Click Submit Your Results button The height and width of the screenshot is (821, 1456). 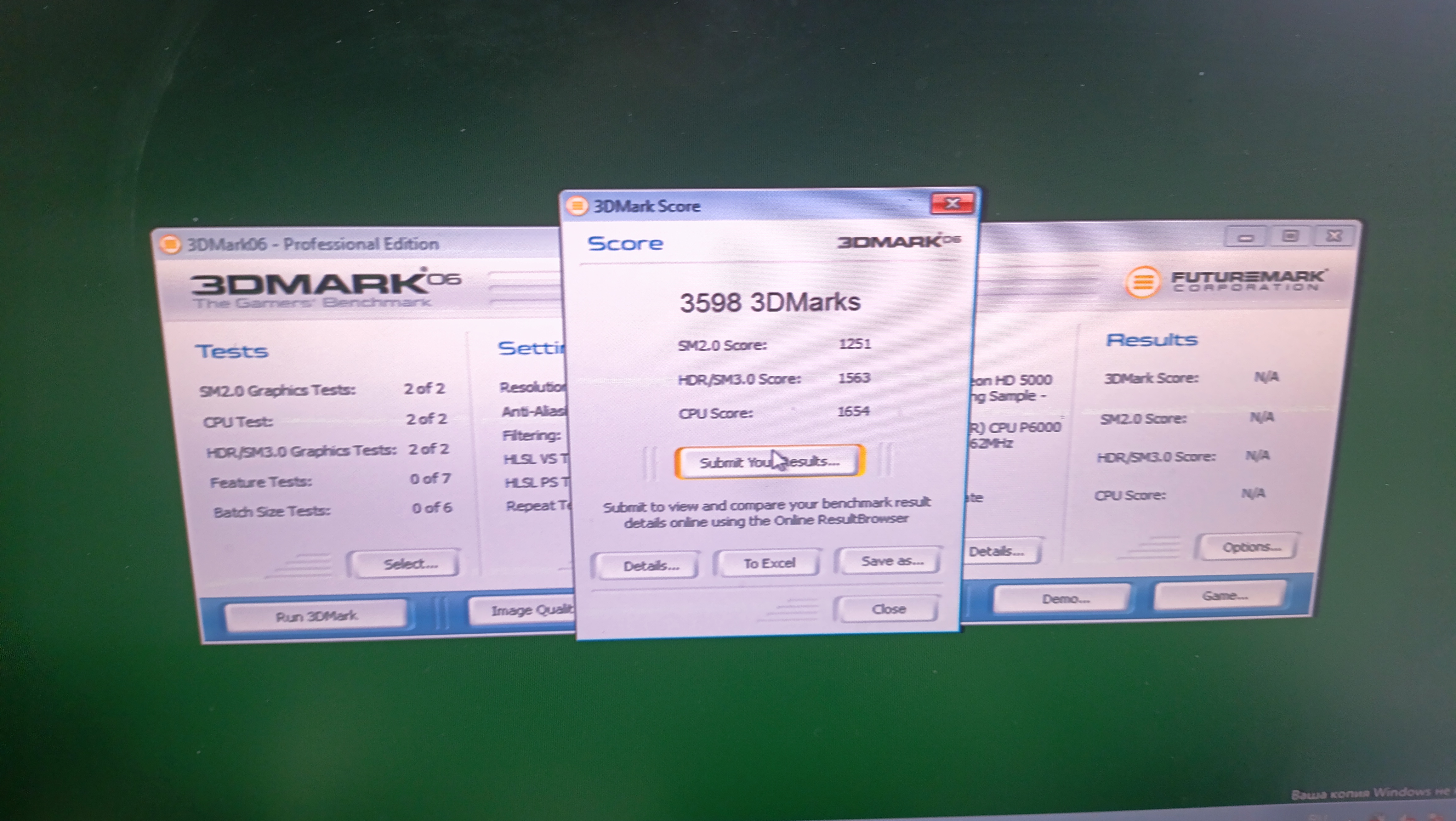coord(769,461)
